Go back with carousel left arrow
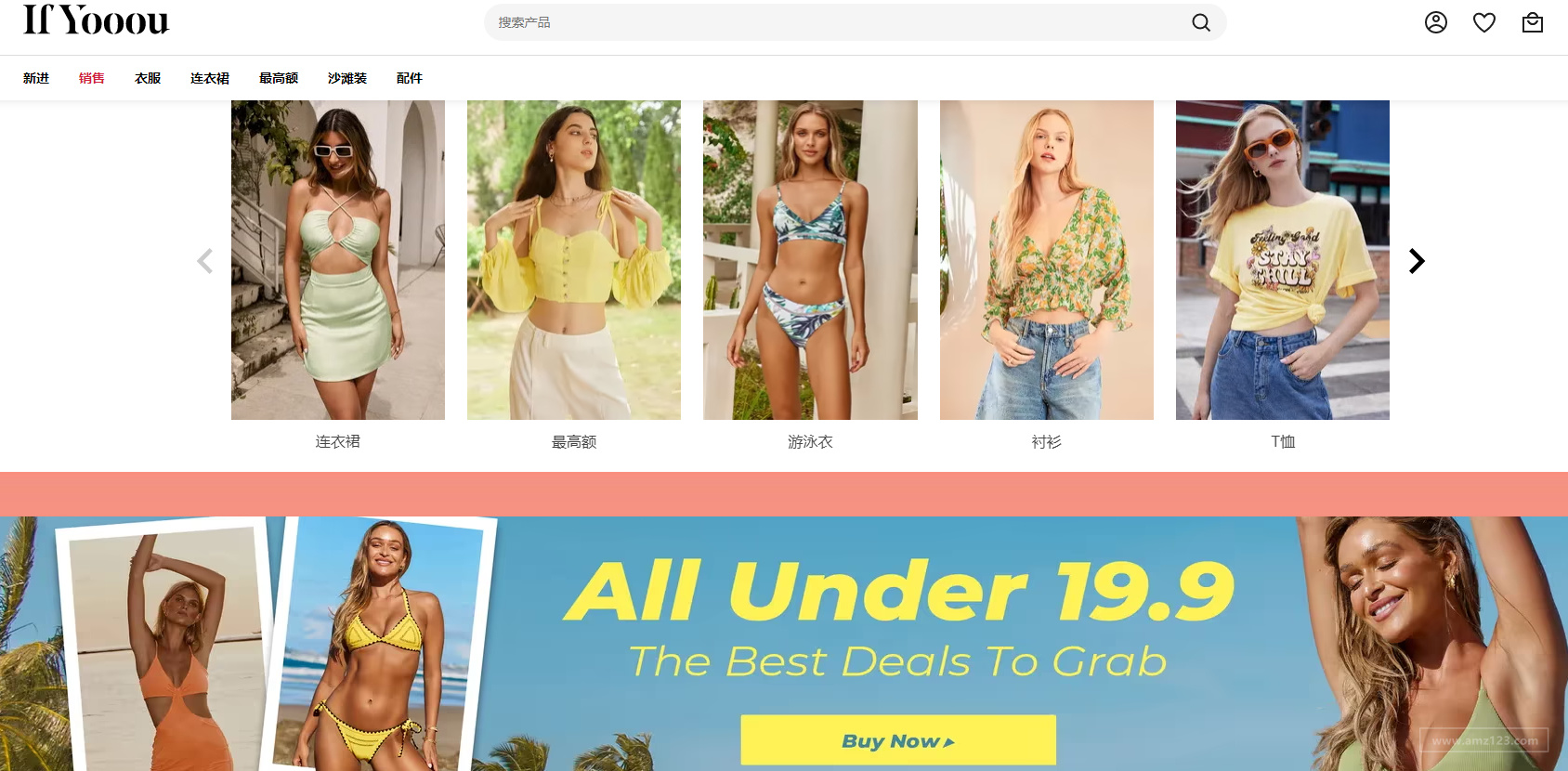The height and width of the screenshot is (771, 1568). (205, 261)
